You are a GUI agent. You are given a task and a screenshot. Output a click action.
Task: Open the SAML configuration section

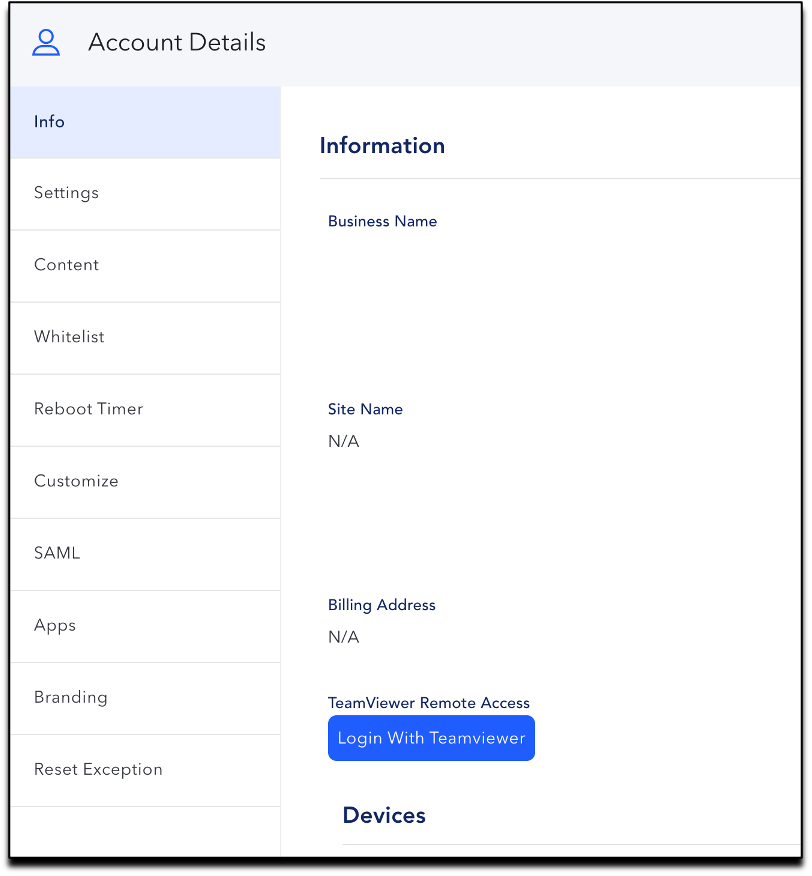pyautogui.click(x=145, y=554)
